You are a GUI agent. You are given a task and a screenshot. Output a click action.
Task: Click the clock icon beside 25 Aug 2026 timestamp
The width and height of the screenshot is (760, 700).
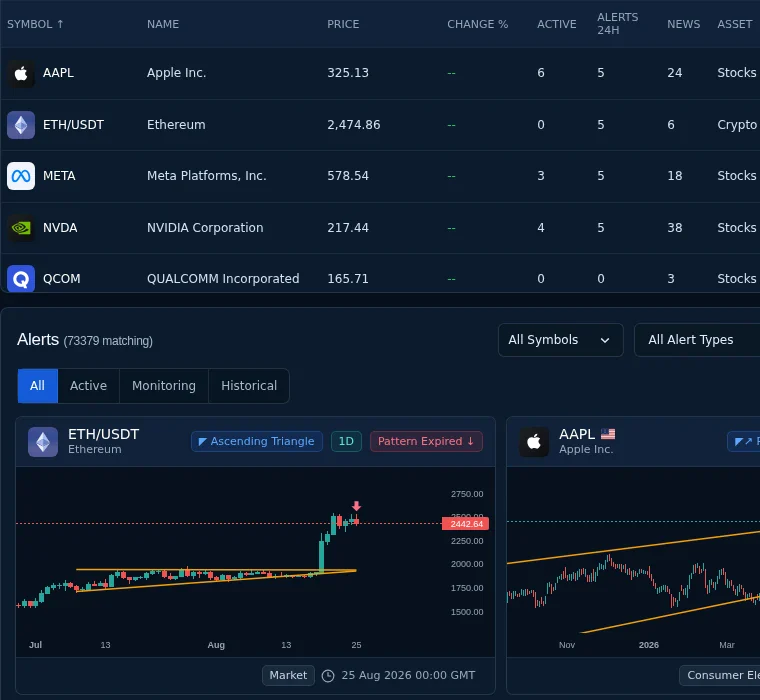(x=328, y=676)
